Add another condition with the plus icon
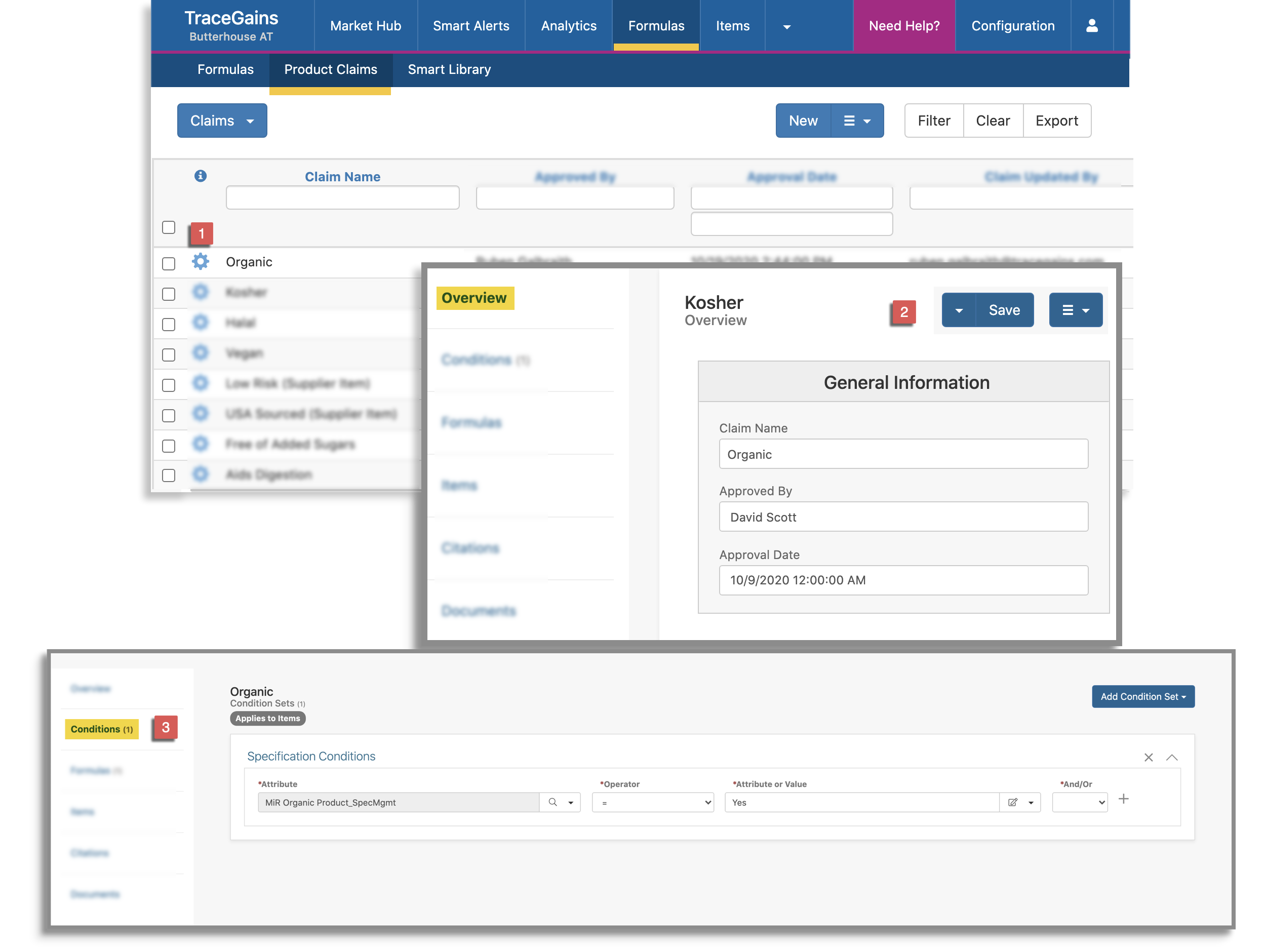 [1123, 798]
